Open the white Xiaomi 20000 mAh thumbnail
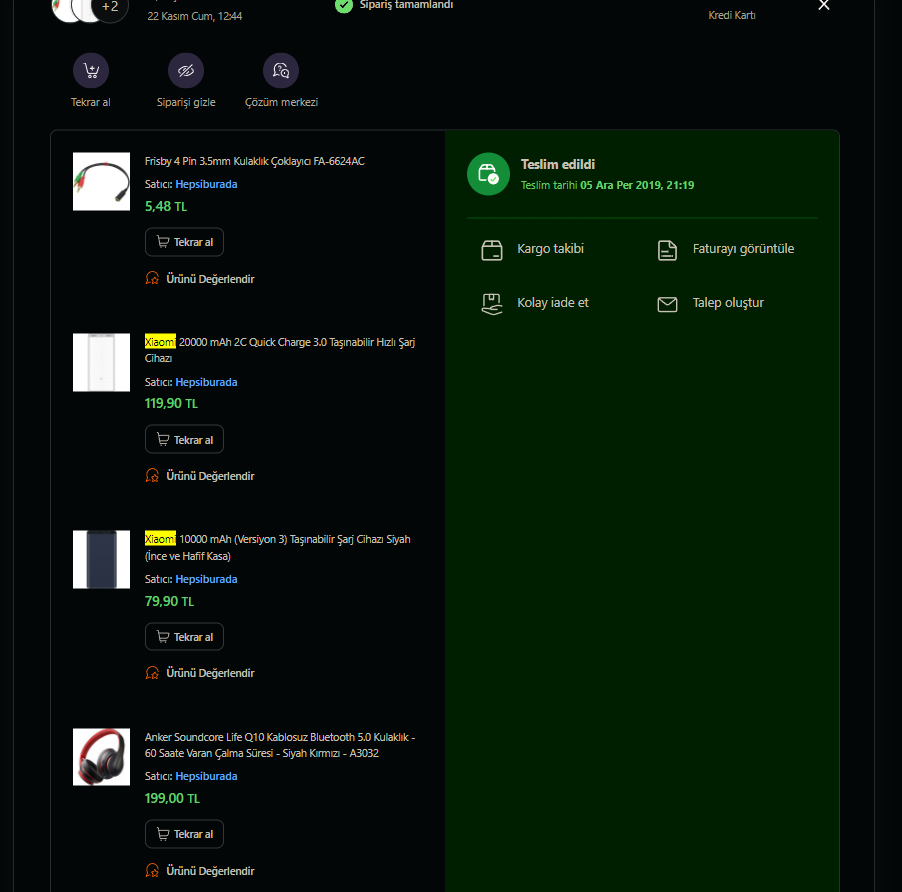This screenshot has height=892, width=902. click(101, 362)
